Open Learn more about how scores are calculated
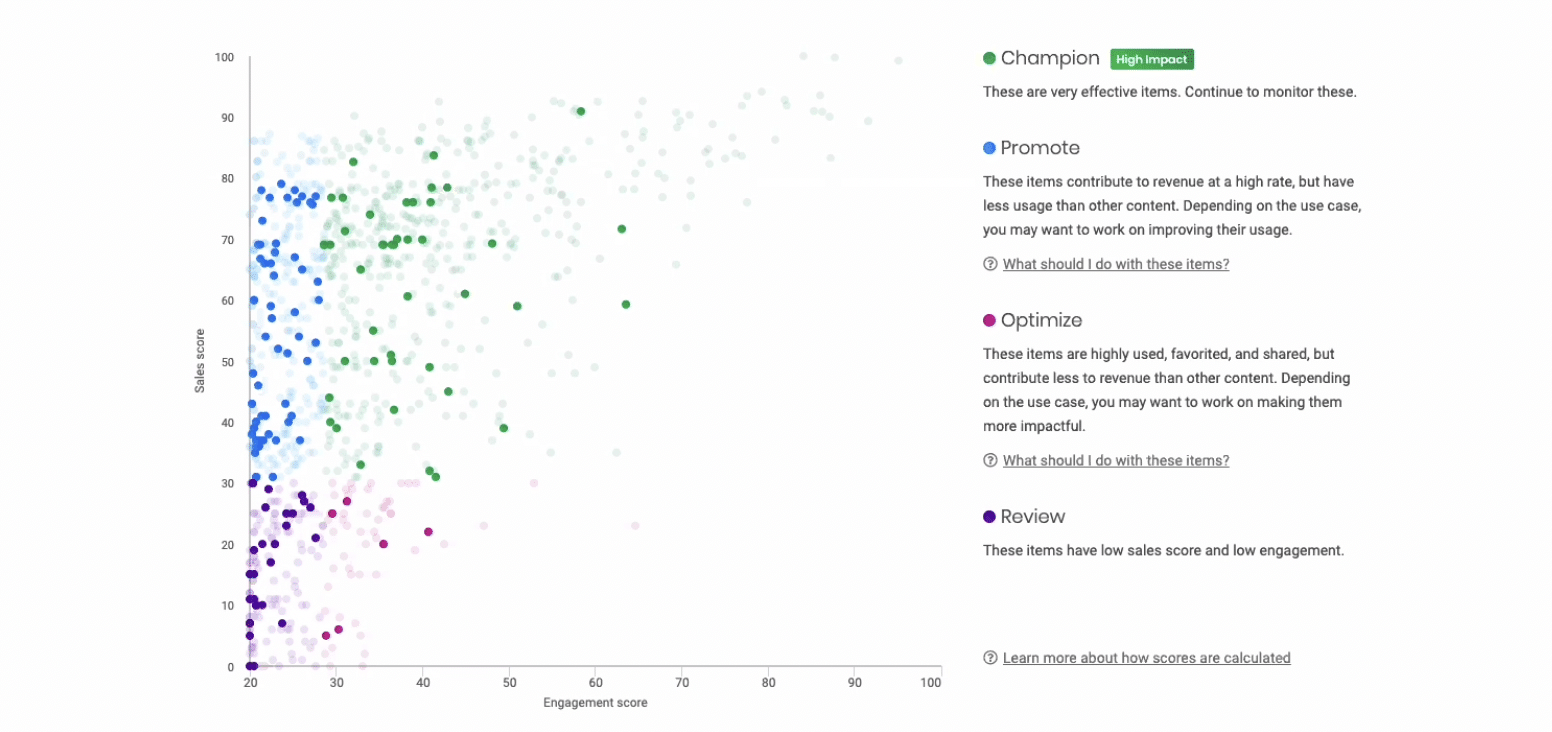Screen dimensions: 1552x732 pos(1146,658)
